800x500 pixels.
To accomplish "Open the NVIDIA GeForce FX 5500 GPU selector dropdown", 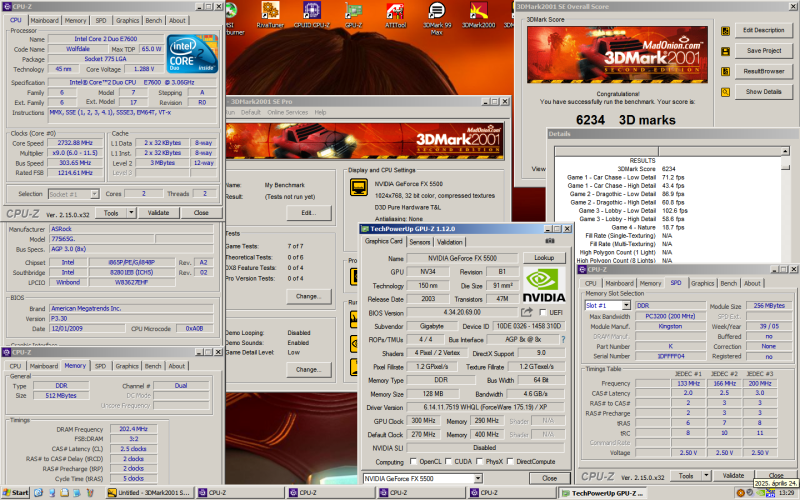I will 478,479.
